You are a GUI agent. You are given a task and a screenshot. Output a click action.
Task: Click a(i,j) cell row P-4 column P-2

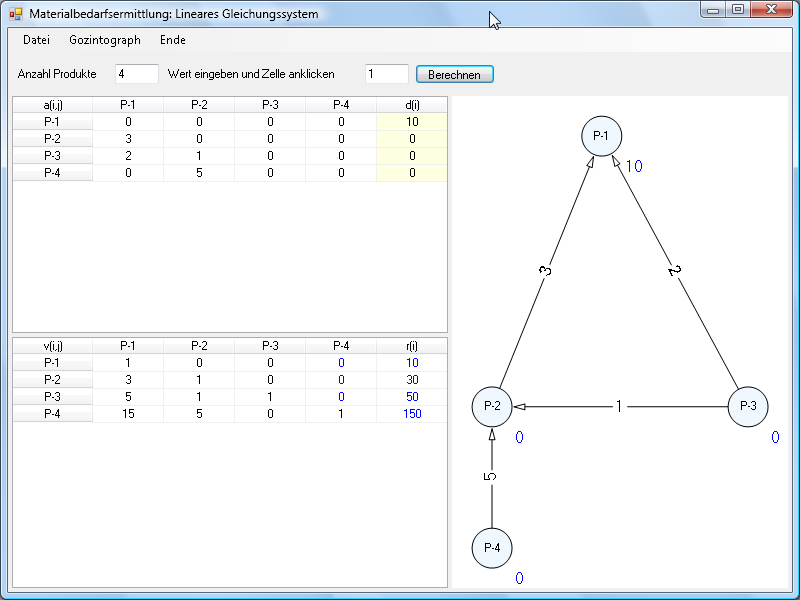tap(199, 173)
